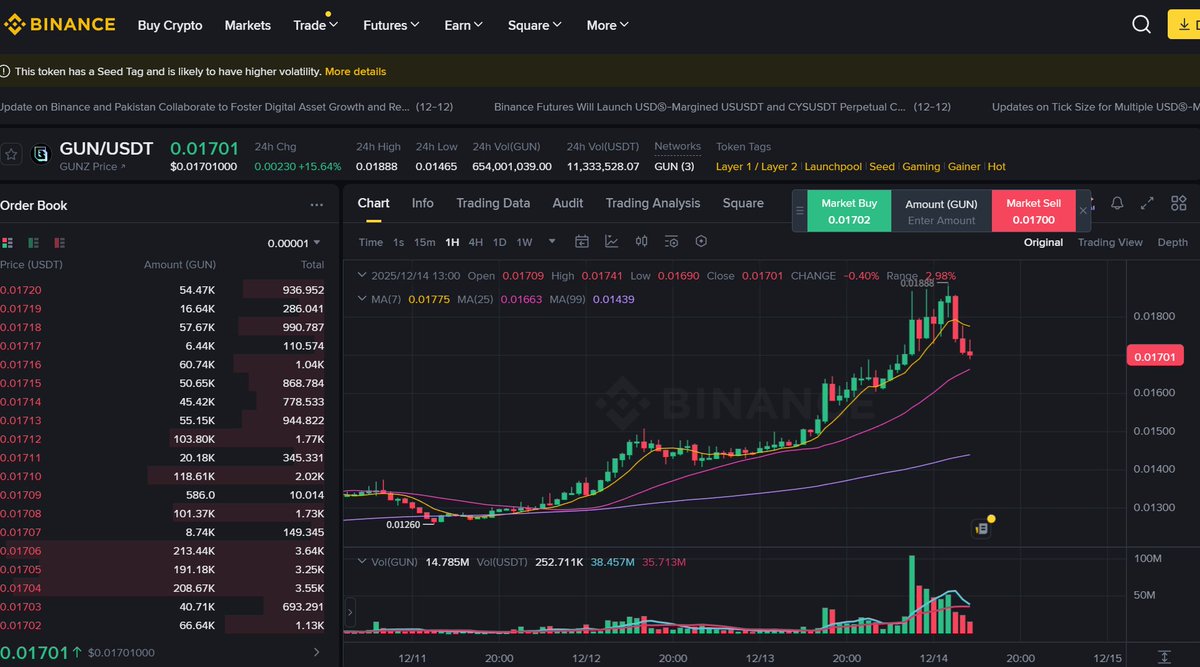This screenshot has width=1200, height=667.
Task: Select the 1H time interval
Action: (453, 242)
